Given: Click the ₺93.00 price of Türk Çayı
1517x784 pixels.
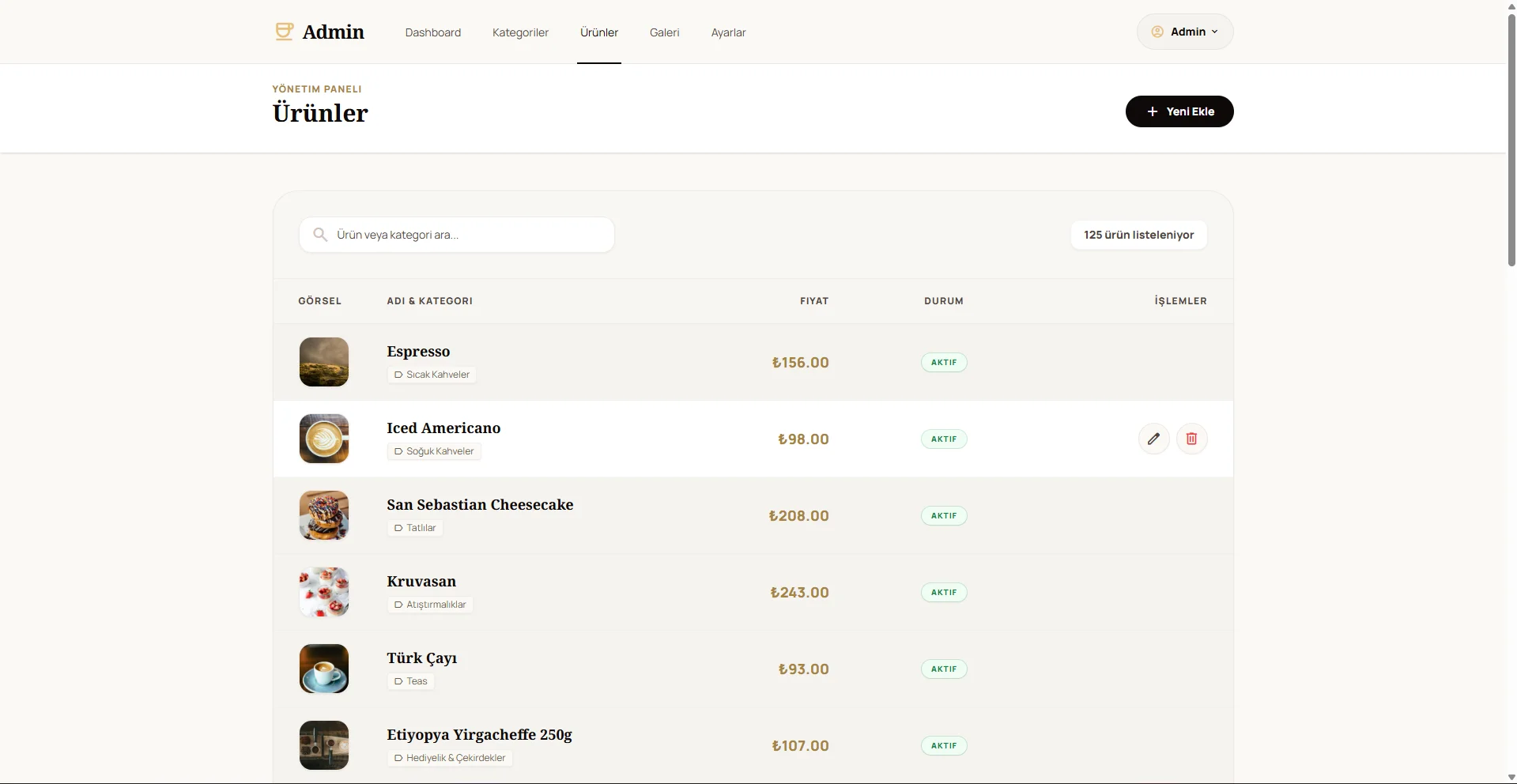Looking at the screenshot, I should 803,669.
